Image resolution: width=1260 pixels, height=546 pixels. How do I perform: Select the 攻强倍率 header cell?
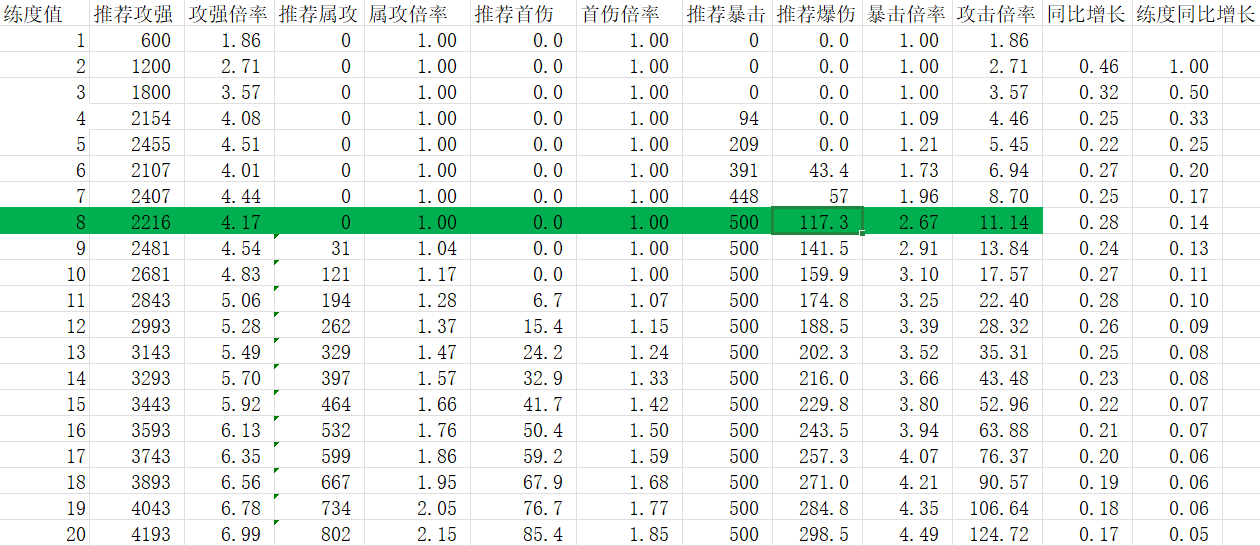point(230,14)
